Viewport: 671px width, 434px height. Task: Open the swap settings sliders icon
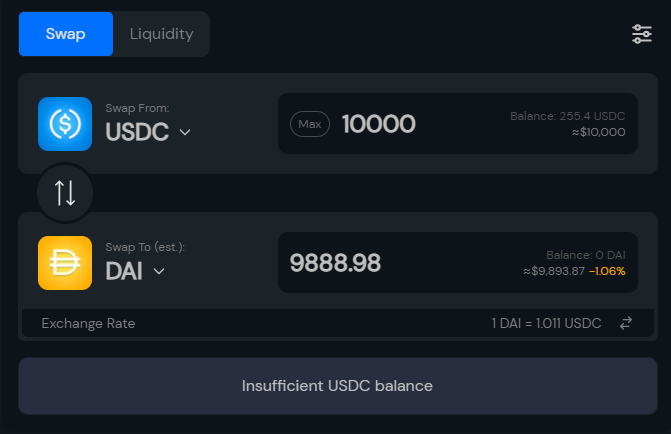[642, 34]
